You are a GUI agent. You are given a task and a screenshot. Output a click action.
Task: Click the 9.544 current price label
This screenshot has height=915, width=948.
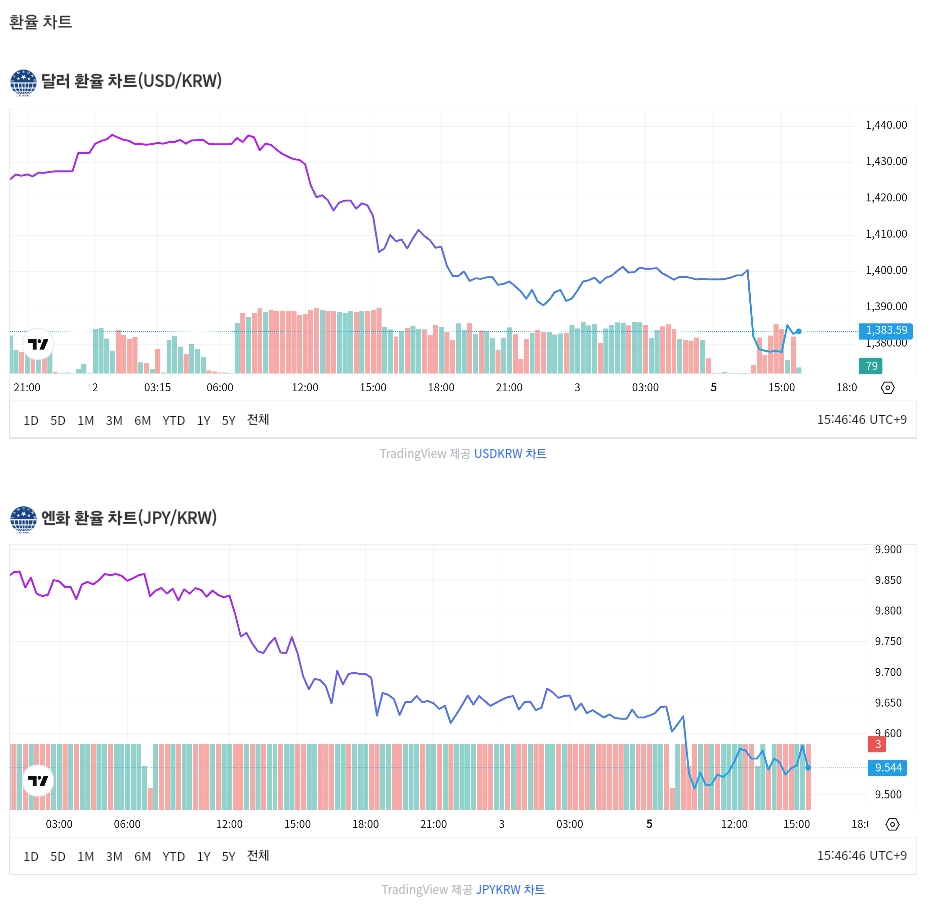point(887,767)
